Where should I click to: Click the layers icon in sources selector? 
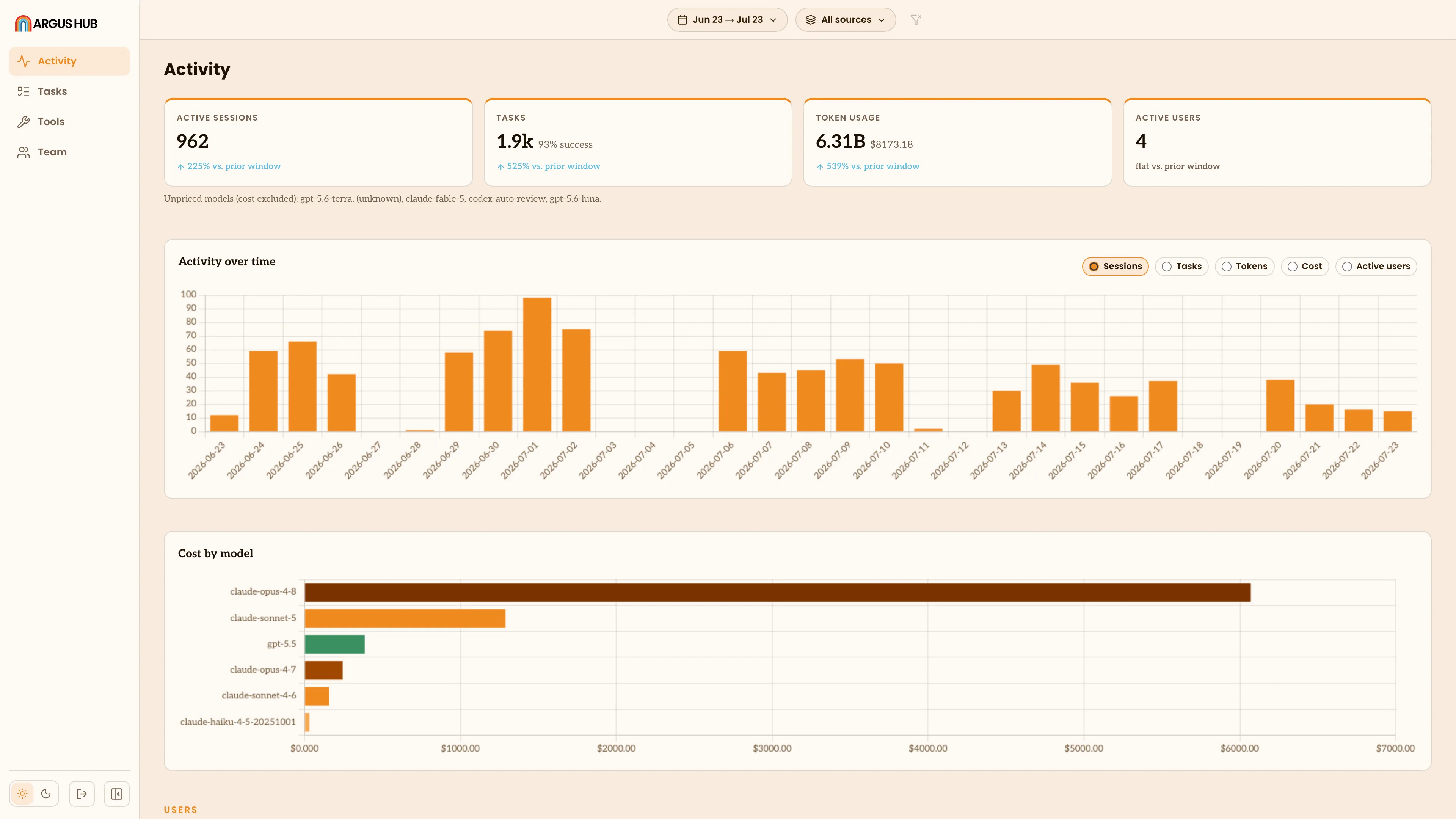point(811,20)
